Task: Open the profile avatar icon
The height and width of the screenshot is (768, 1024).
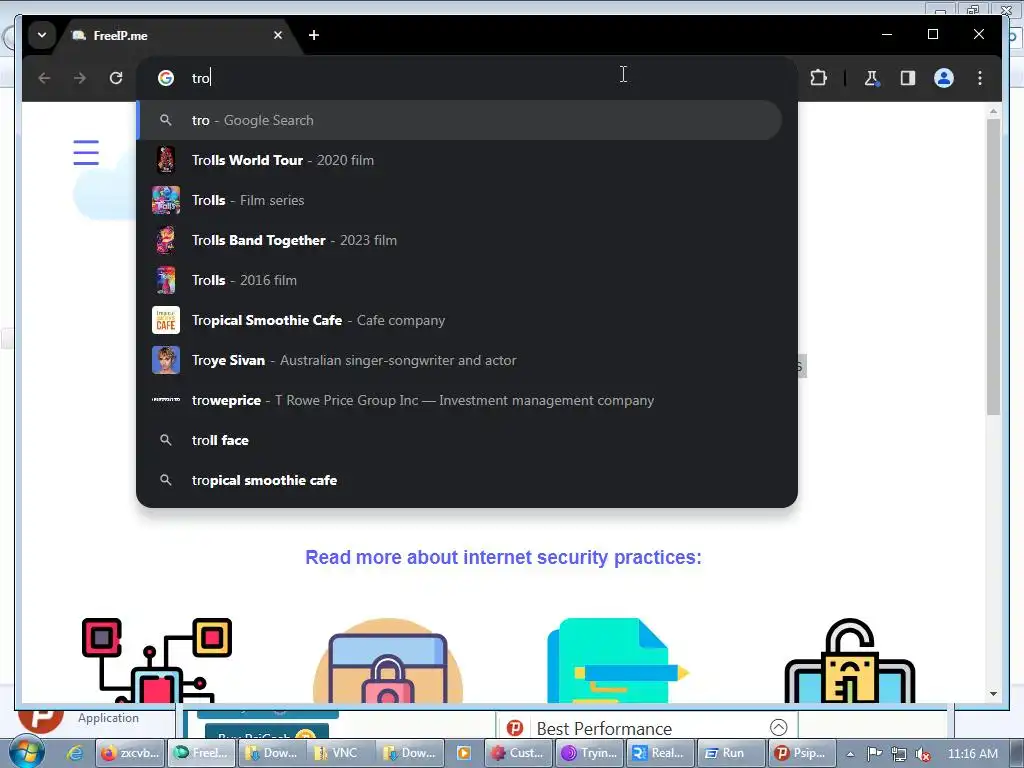Action: [944, 78]
